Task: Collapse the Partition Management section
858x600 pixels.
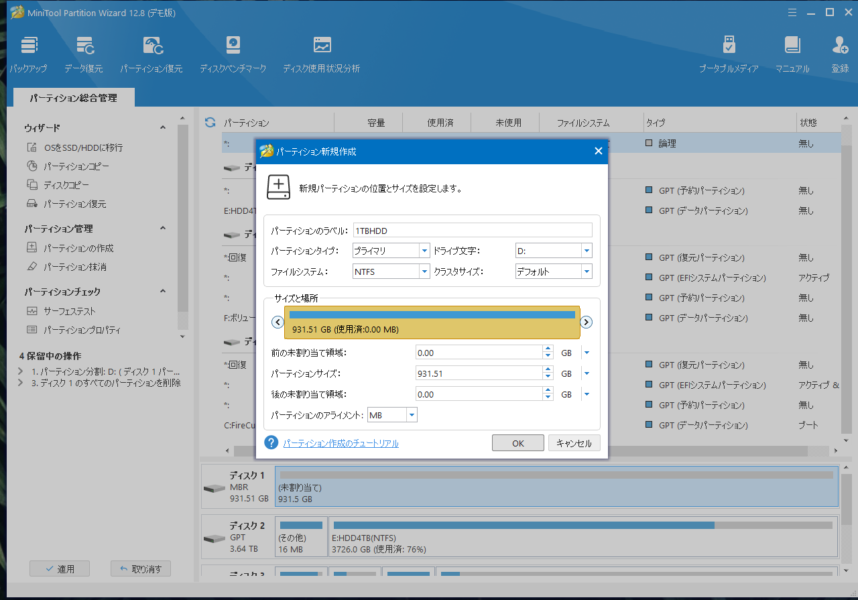Action: point(163,228)
